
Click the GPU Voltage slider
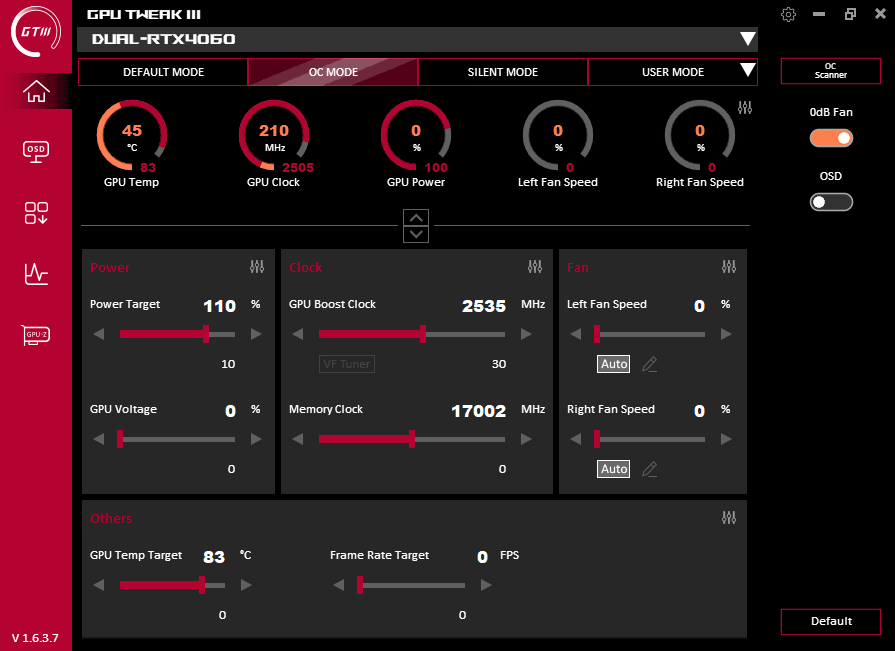click(176, 439)
